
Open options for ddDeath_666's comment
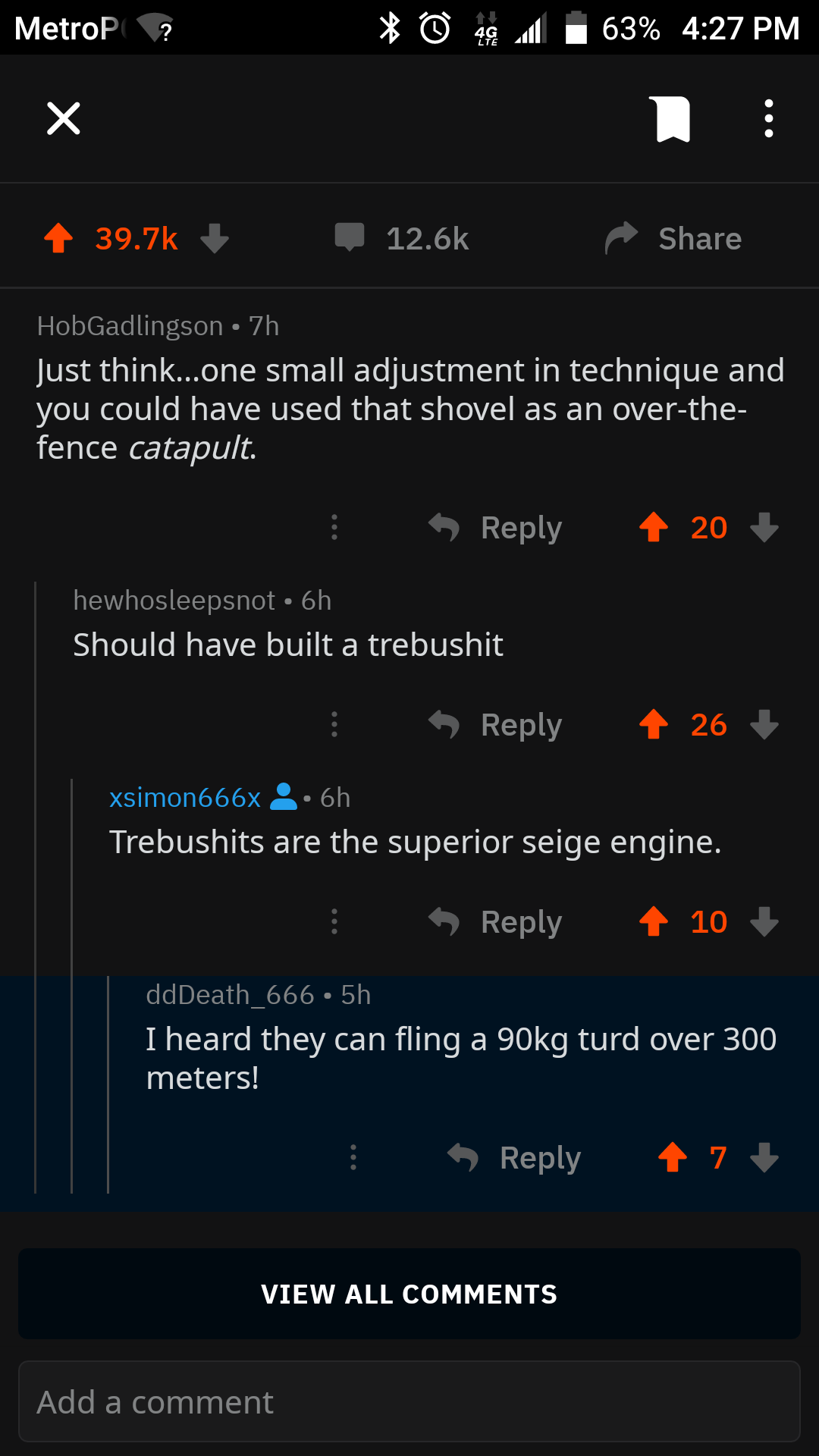click(353, 1158)
